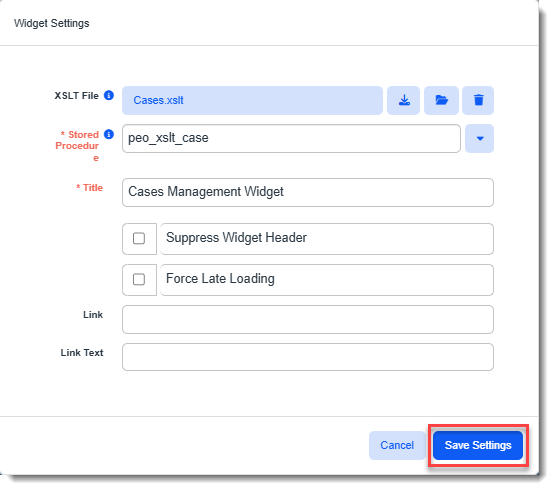Click into the empty Link field

tap(308, 319)
